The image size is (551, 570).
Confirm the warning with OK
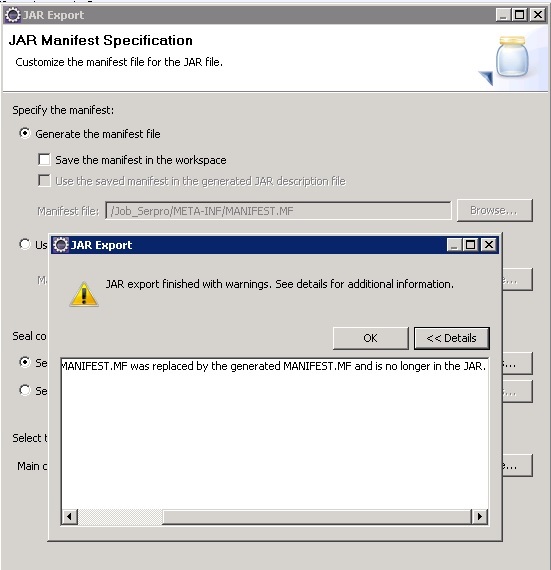point(371,338)
